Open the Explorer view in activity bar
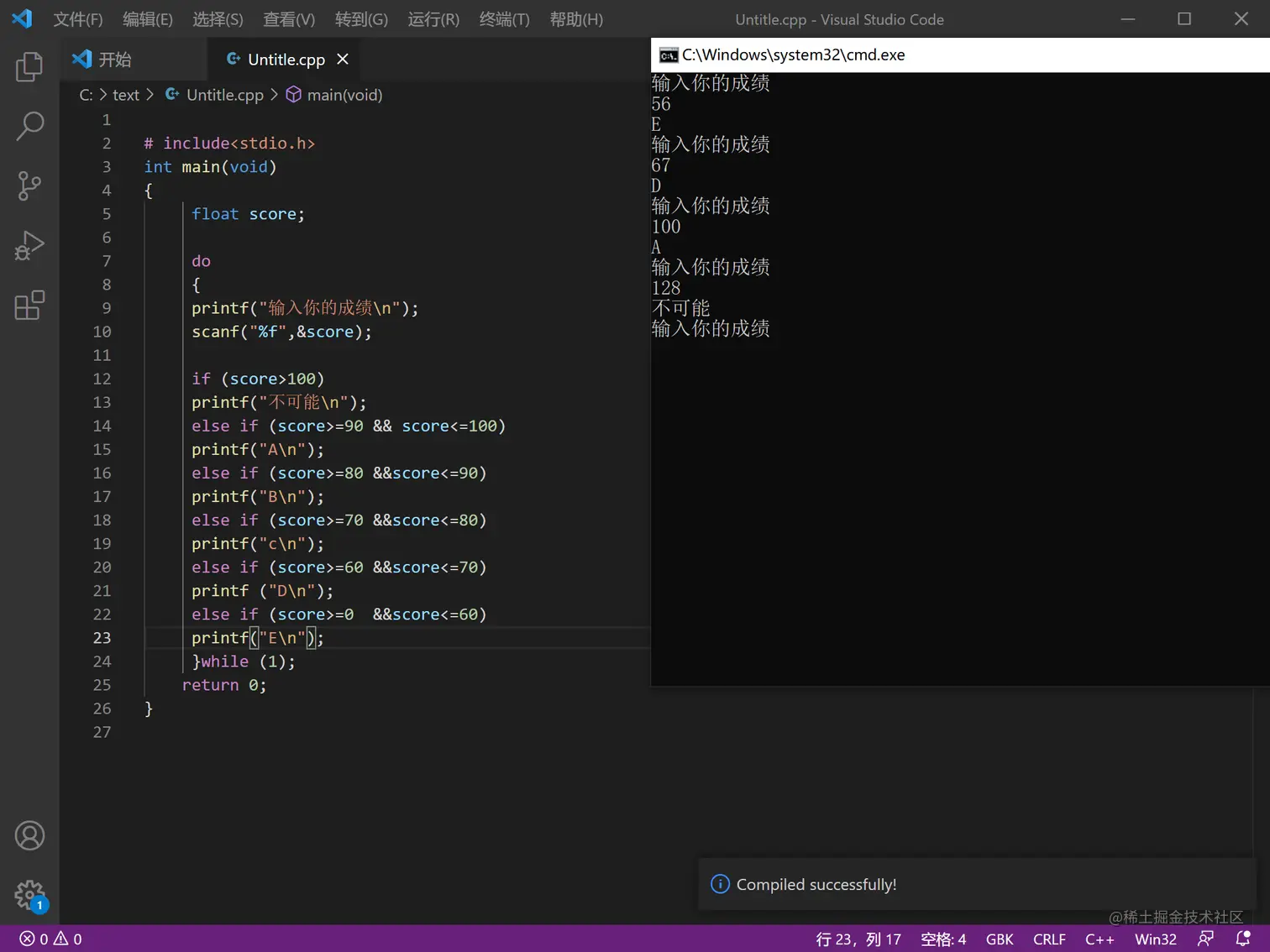The height and width of the screenshot is (952, 1270). pos(29,66)
